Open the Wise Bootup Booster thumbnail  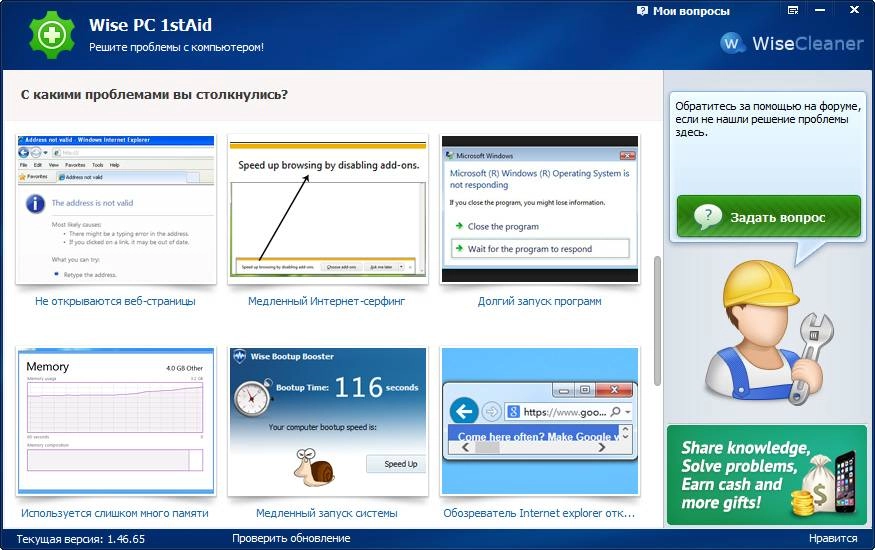point(328,421)
